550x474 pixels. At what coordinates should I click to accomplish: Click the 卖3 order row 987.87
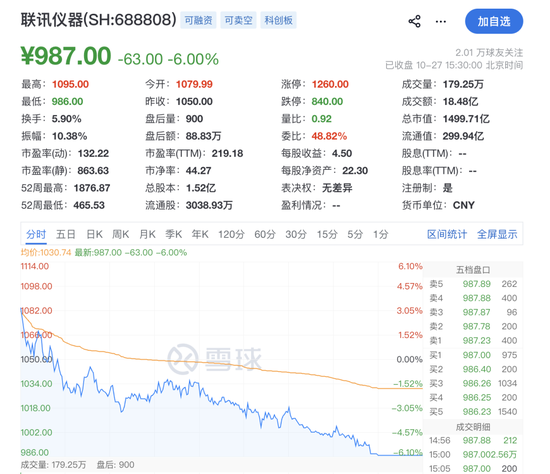(473, 312)
